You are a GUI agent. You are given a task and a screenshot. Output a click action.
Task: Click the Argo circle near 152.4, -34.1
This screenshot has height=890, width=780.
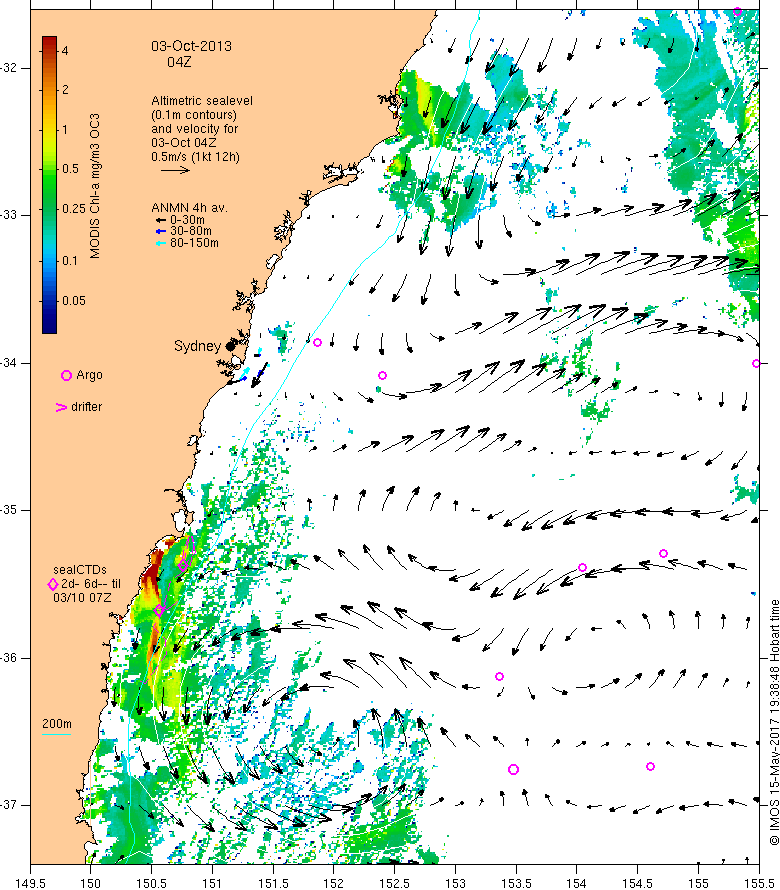click(383, 376)
